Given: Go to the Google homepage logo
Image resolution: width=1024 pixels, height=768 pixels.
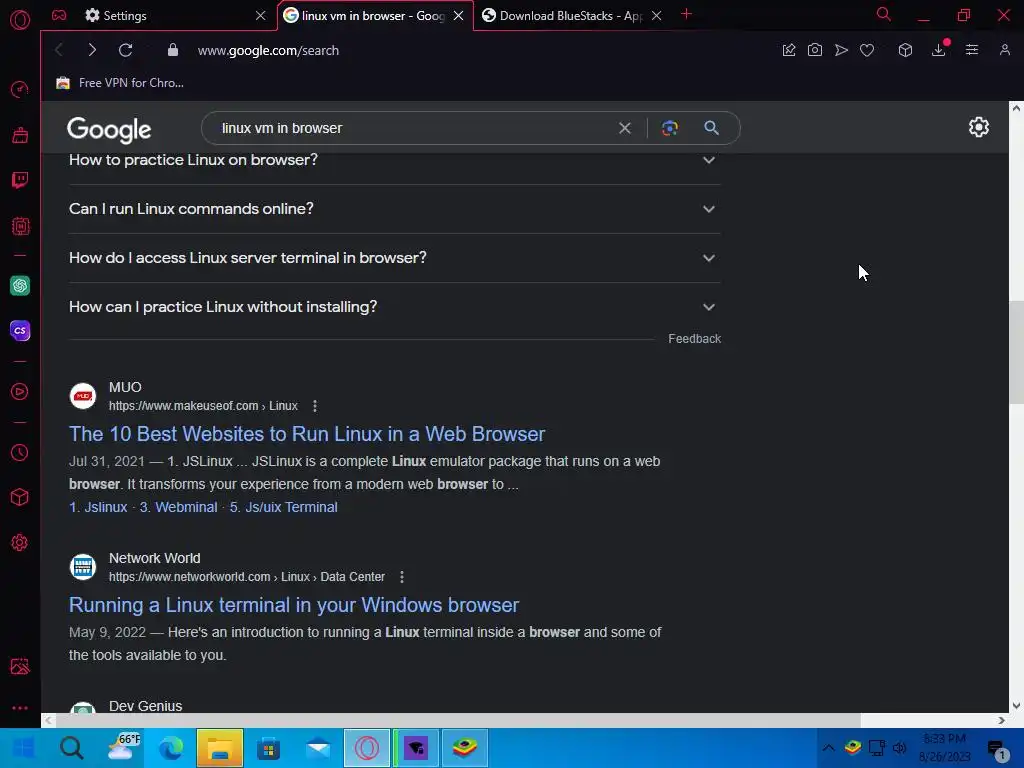Looking at the screenshot, I should click(x=109, y=129).
